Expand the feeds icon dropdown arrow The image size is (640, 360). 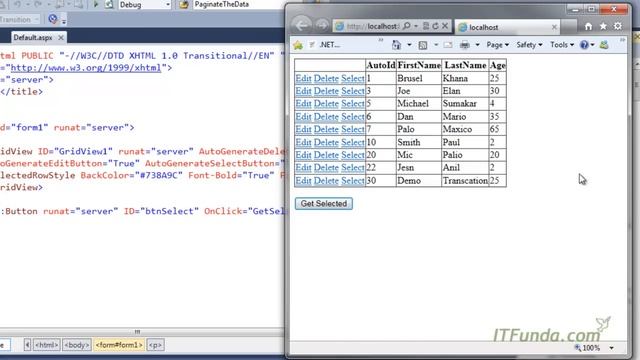point(436,45)
